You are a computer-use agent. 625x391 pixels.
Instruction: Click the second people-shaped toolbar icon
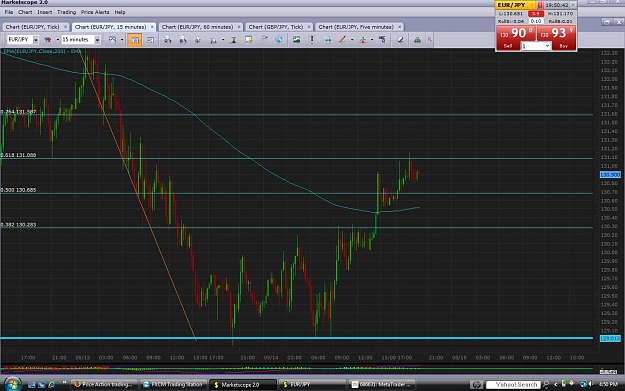(183, 40)
